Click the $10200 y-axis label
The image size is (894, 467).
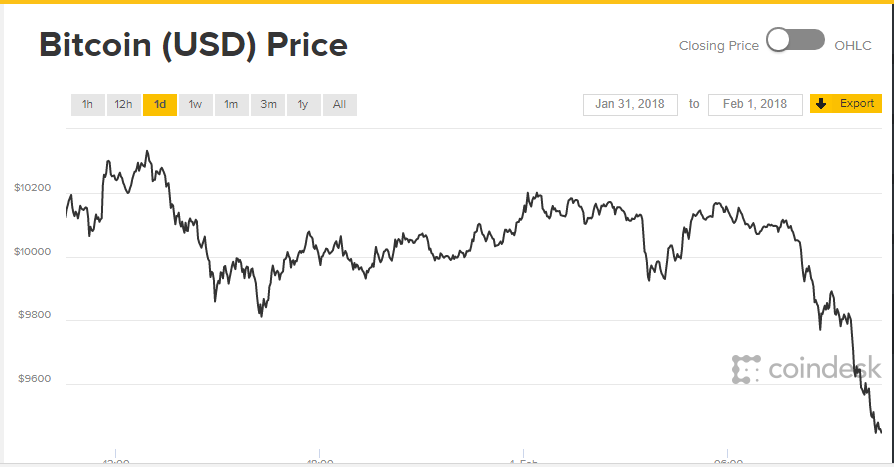[31, 188]
